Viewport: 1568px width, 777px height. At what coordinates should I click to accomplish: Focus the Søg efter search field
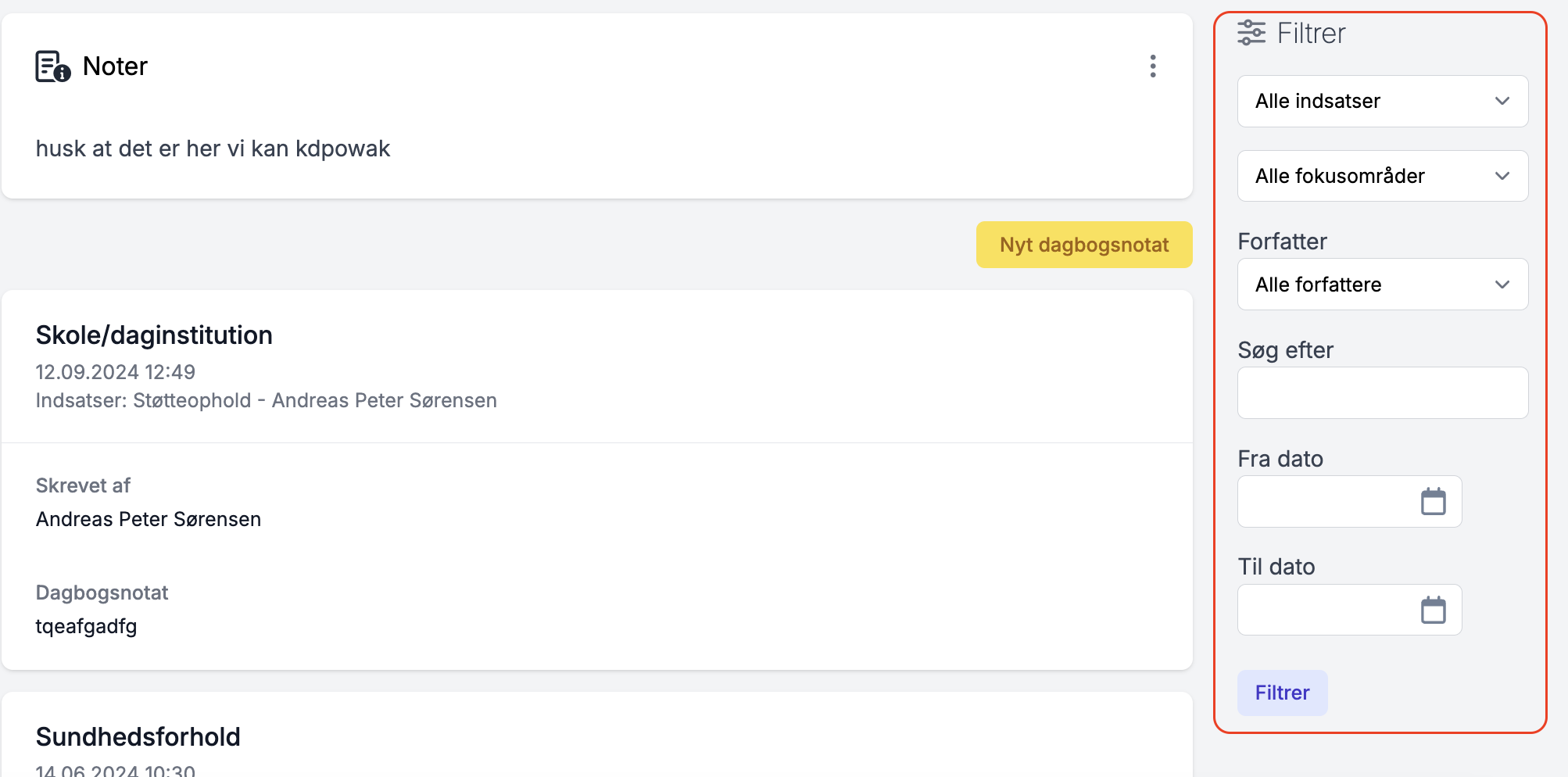click(x=1382, y=393)
